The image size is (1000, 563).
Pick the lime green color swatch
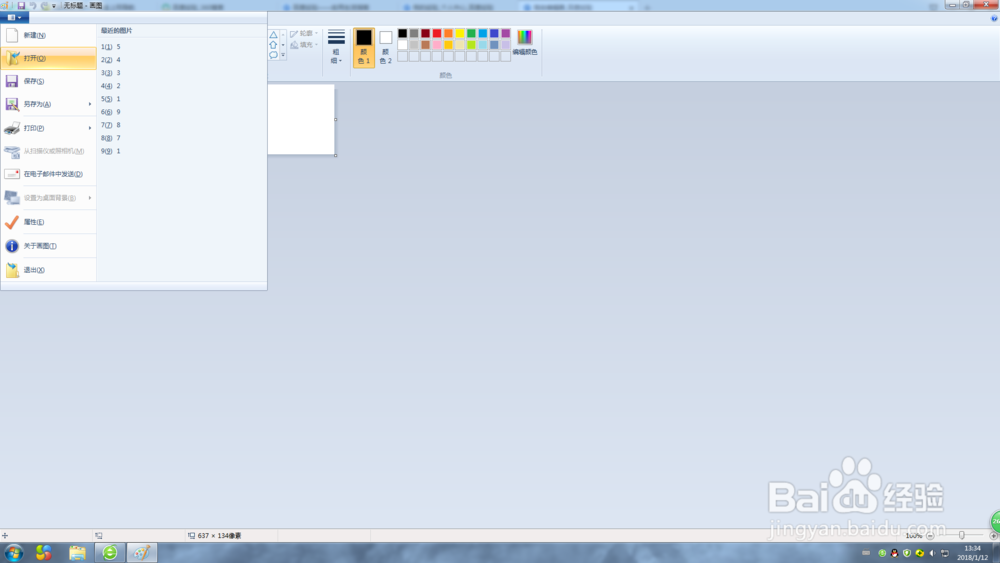[471, 45]
